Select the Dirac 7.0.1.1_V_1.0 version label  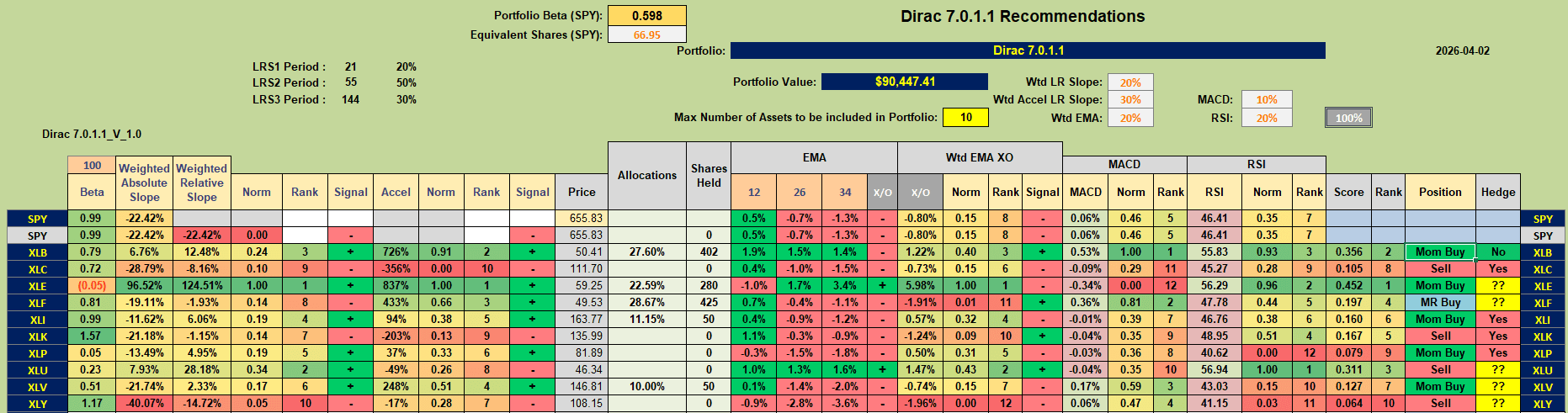point(92,134)
